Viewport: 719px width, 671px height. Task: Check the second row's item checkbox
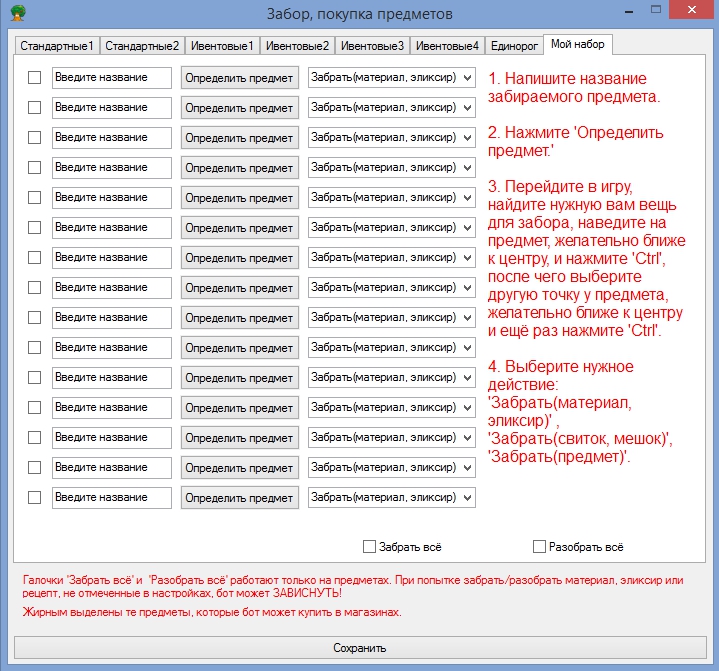pyautogui.click(x=34, y=107)
